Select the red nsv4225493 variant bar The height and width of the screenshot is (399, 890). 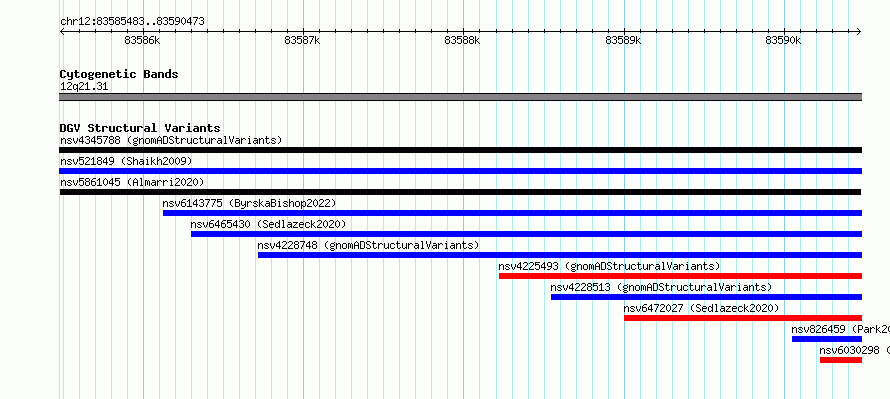tap(680, 276)
